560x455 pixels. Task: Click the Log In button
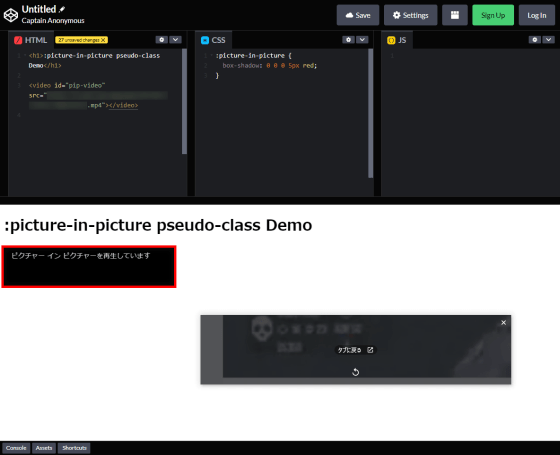tap(536, 15)
